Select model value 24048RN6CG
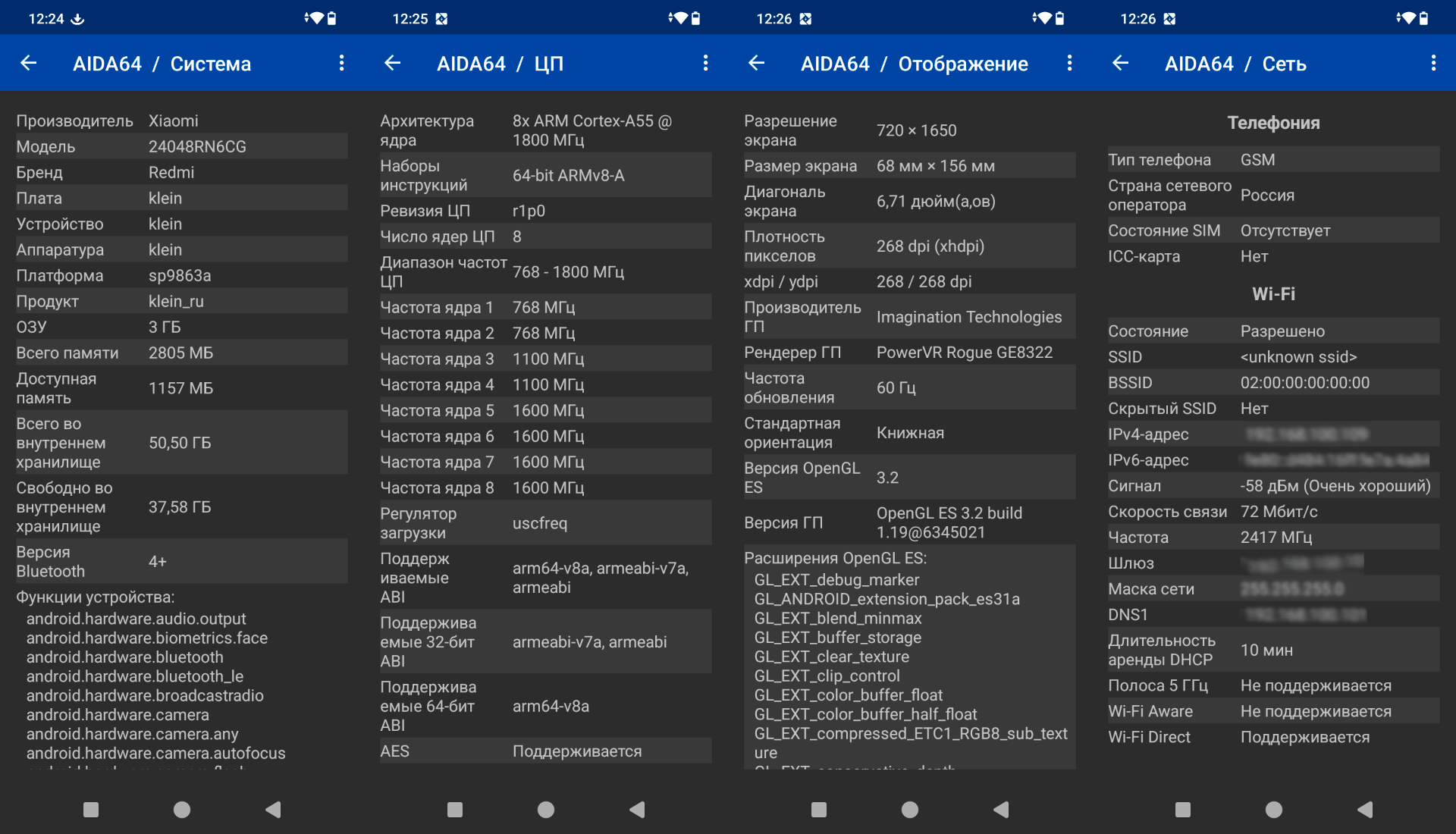Screen dimensions: 1456x834 click(x=197, y=146)
